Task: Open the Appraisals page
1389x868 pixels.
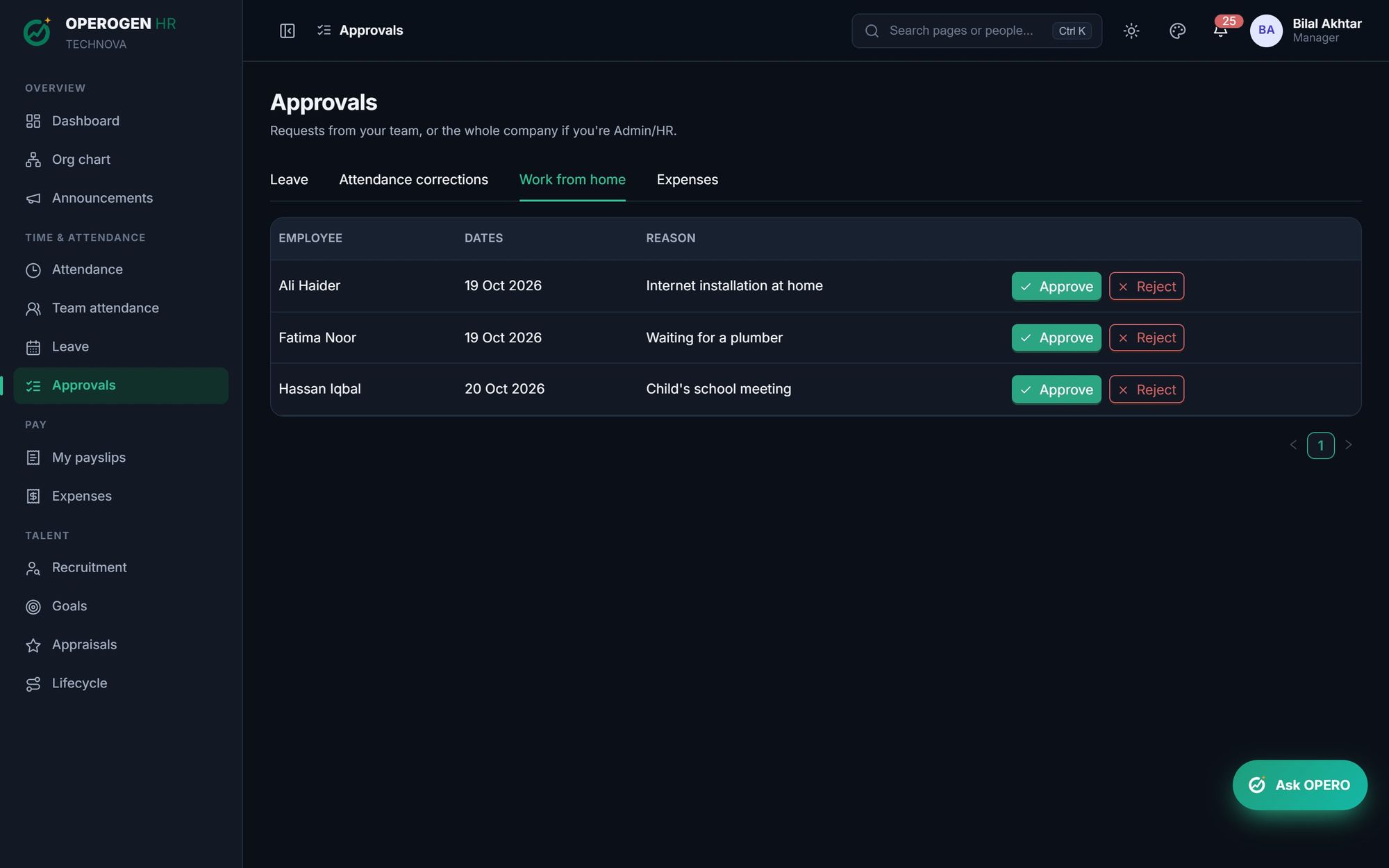Action: click(x=121, y=644)
